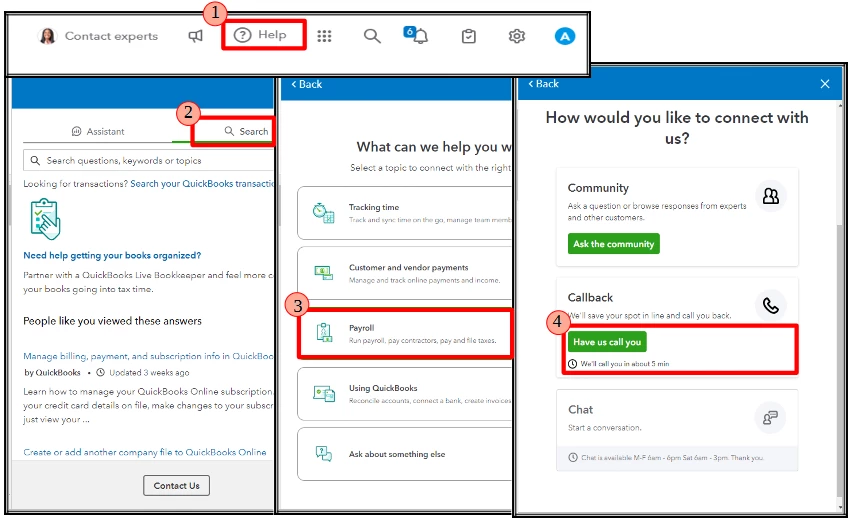
Task: Switch to the Search tab
Action: click(246, 131)
